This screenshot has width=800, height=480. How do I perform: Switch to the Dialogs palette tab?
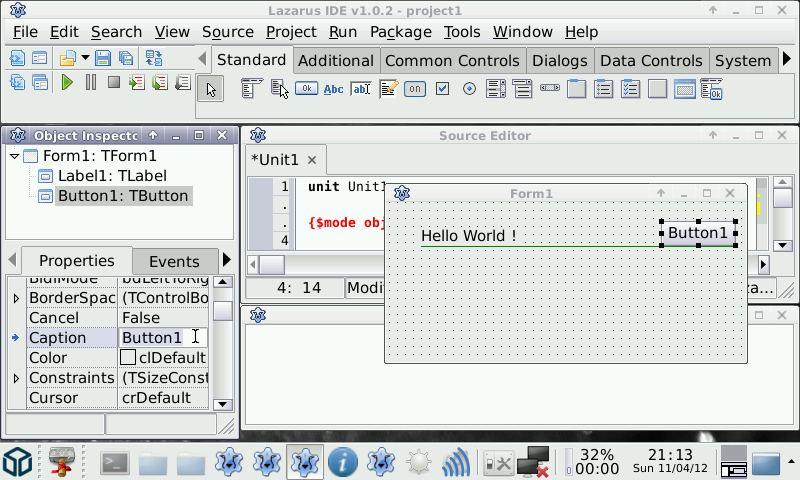[560, 61]
